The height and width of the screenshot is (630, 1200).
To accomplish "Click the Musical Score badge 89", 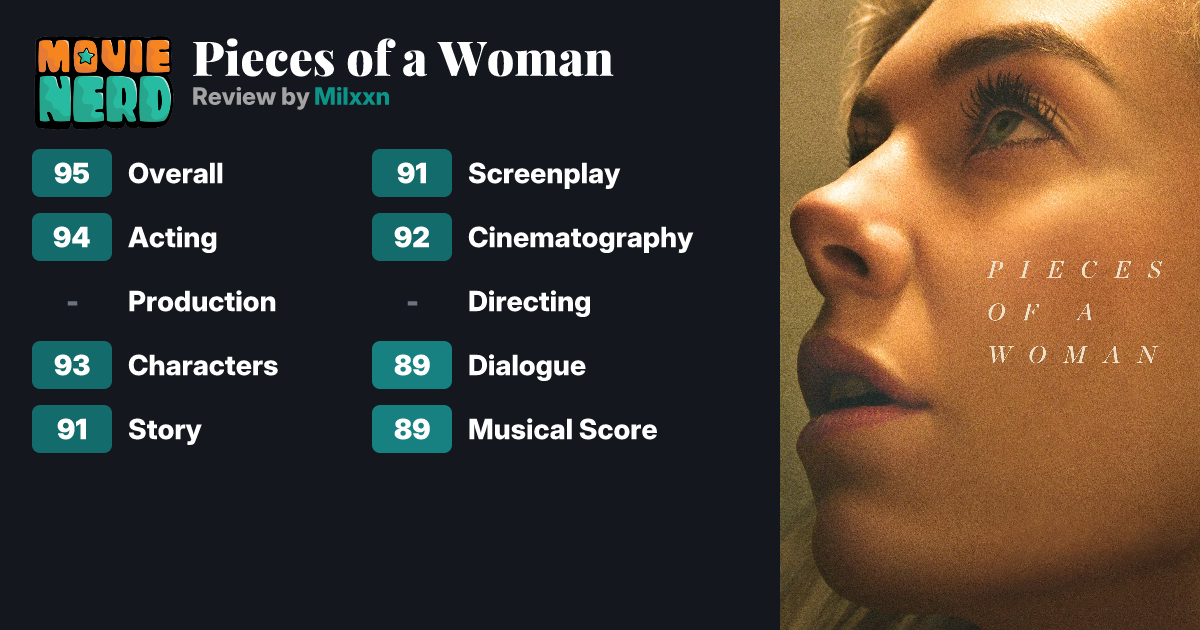I will 412,429.
